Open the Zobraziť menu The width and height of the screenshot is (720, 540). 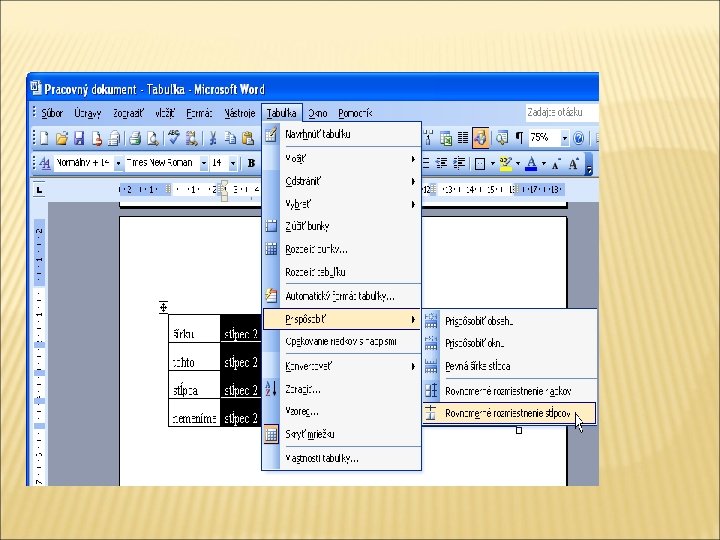click(128, 113)
